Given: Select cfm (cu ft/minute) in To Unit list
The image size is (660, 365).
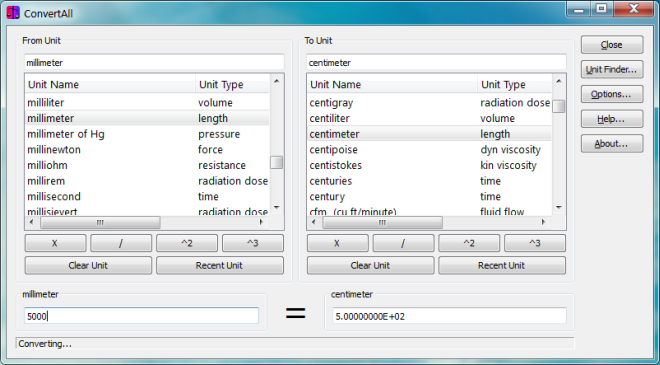Looking at the screenshot, I should (x=429, y=211).
